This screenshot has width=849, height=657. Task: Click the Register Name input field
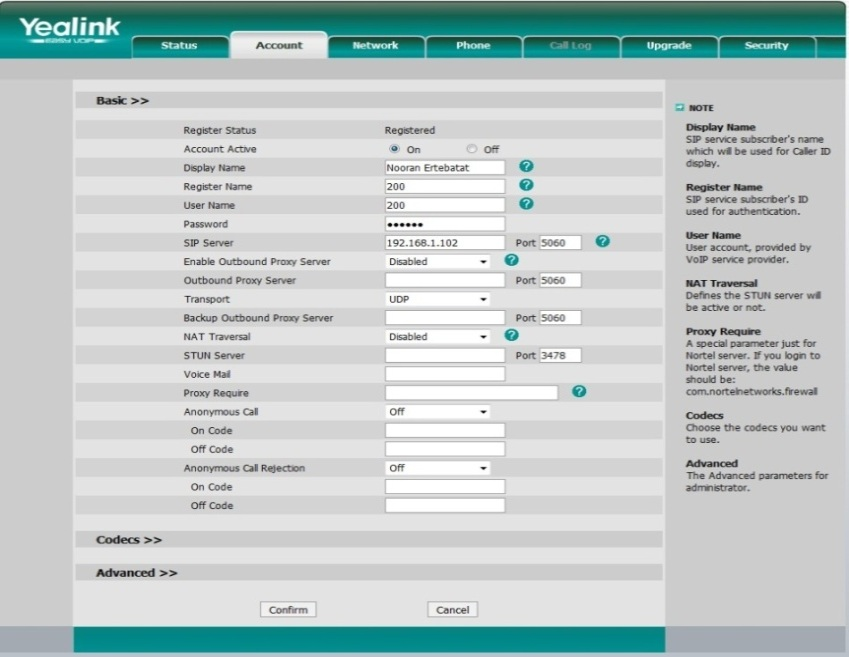(x=445, y=186)
